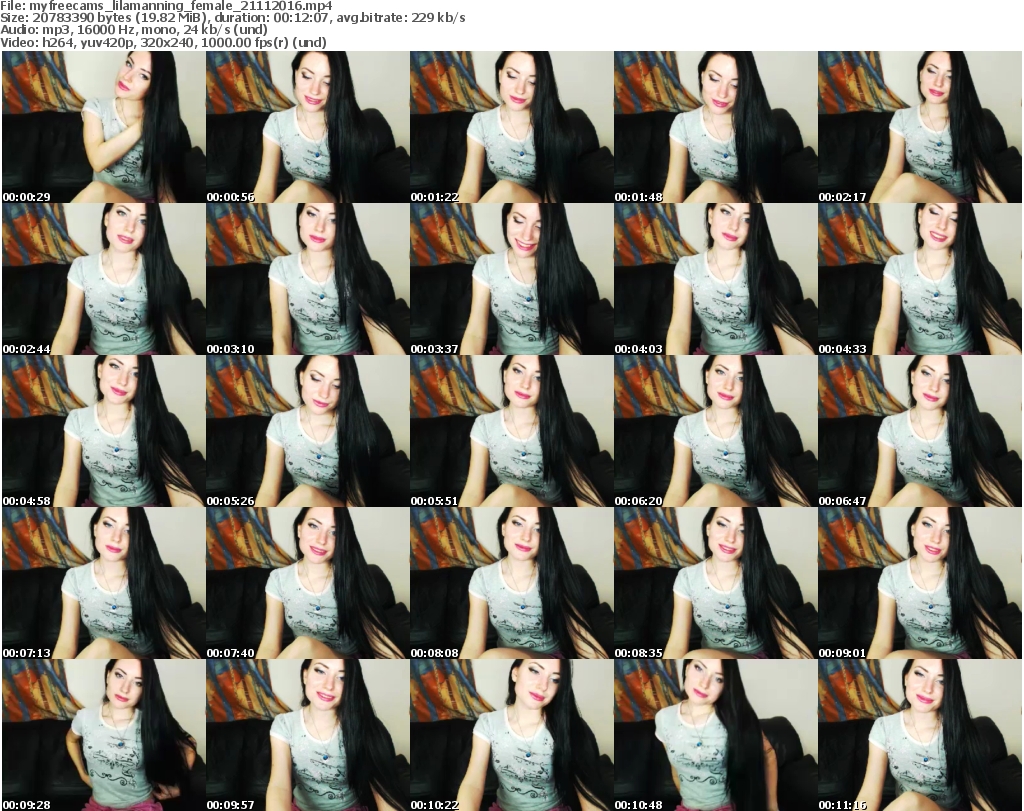Select the thumbnail timestamped 00:01:48
Image resolution: width=1024 pixels, height=811 pixels.
point(715,127)
